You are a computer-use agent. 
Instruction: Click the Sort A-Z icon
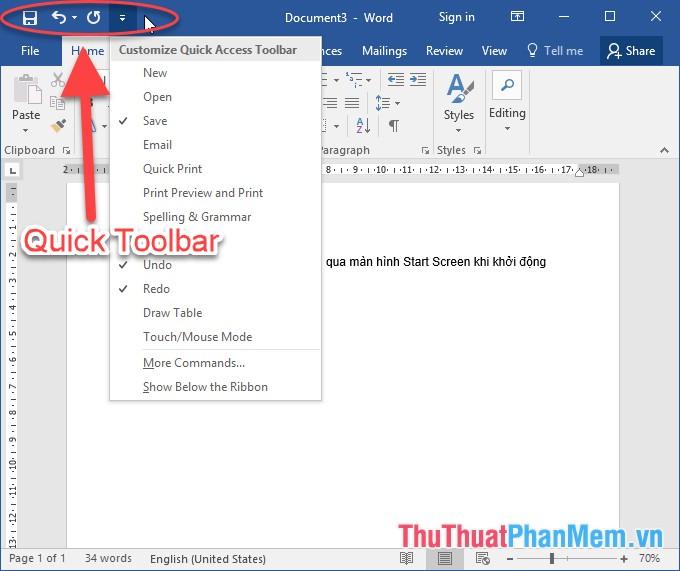click(x=363, y=126)
